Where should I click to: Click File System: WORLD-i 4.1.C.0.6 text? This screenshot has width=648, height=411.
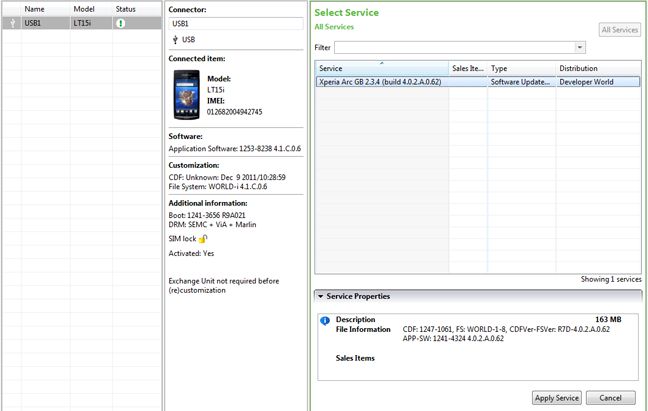click(218, 187)
